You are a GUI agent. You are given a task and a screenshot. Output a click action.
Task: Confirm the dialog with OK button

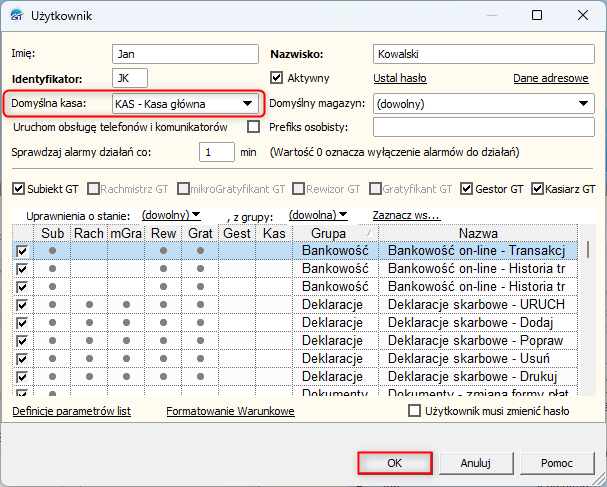(x=394, y=463)
